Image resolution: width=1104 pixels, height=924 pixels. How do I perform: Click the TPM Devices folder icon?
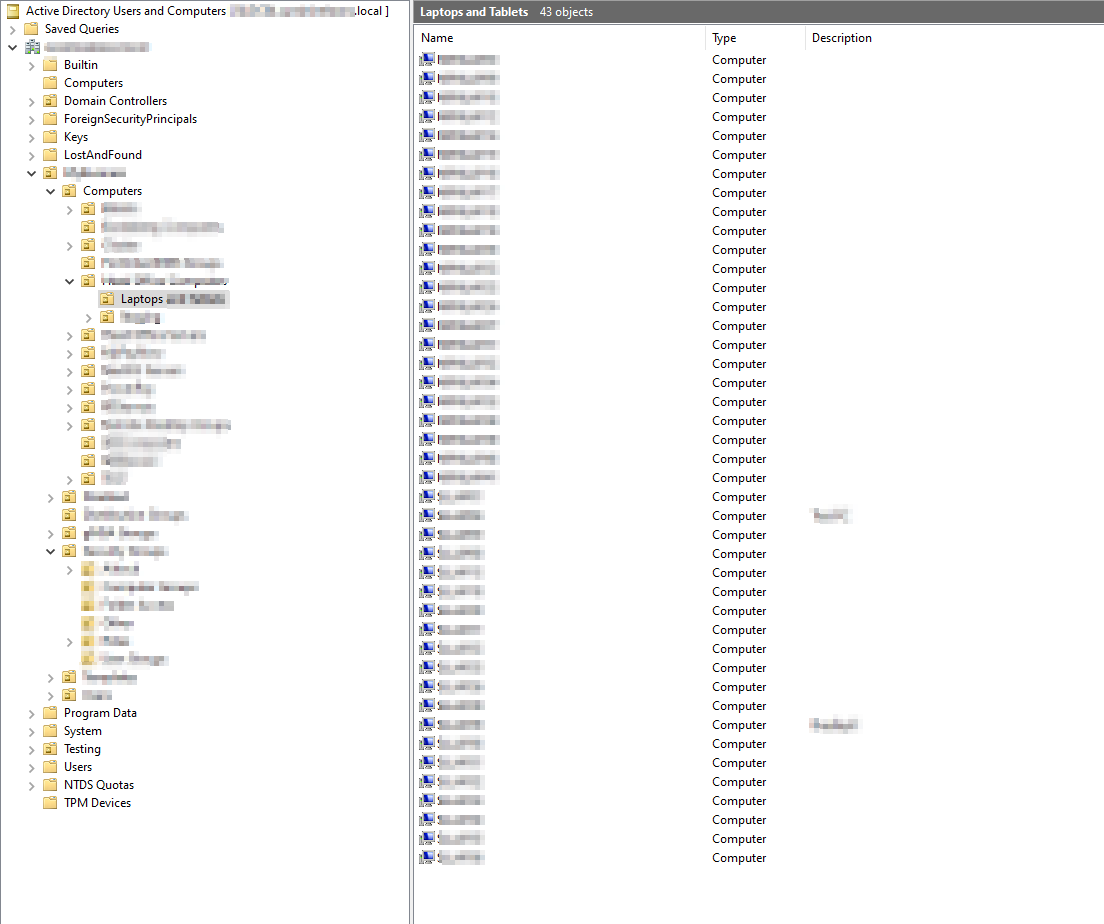(x=50, y=803)
